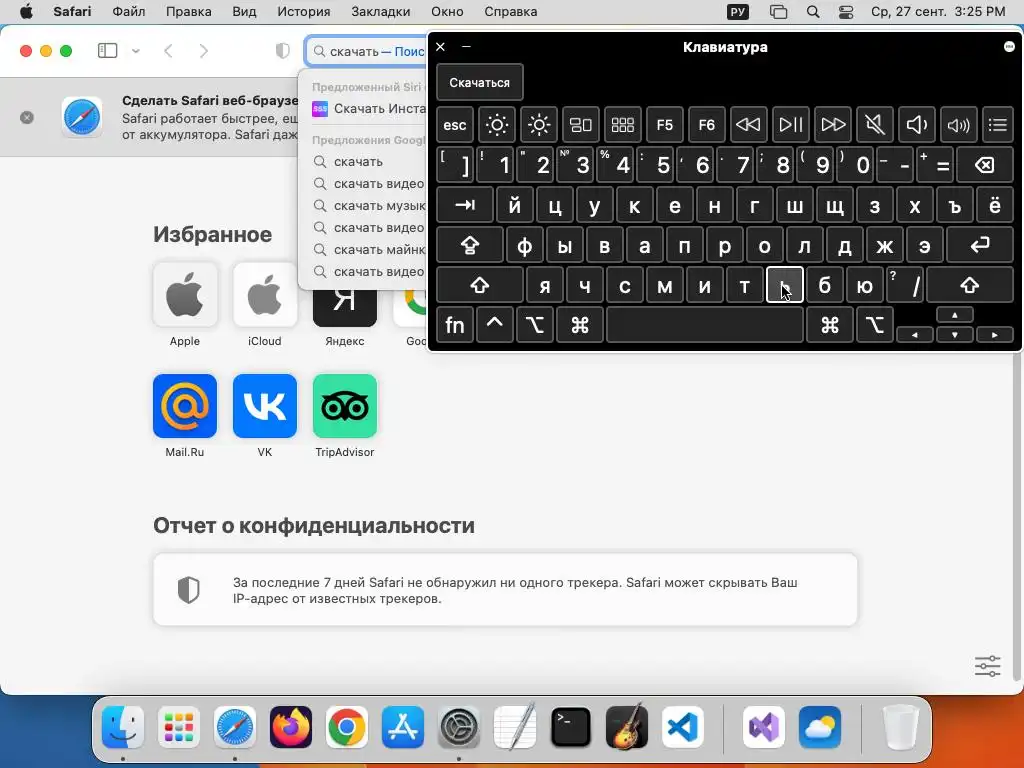Tap the play/pause media key
This screenshot has width=1024, height=768.
[x=791, y=125]
